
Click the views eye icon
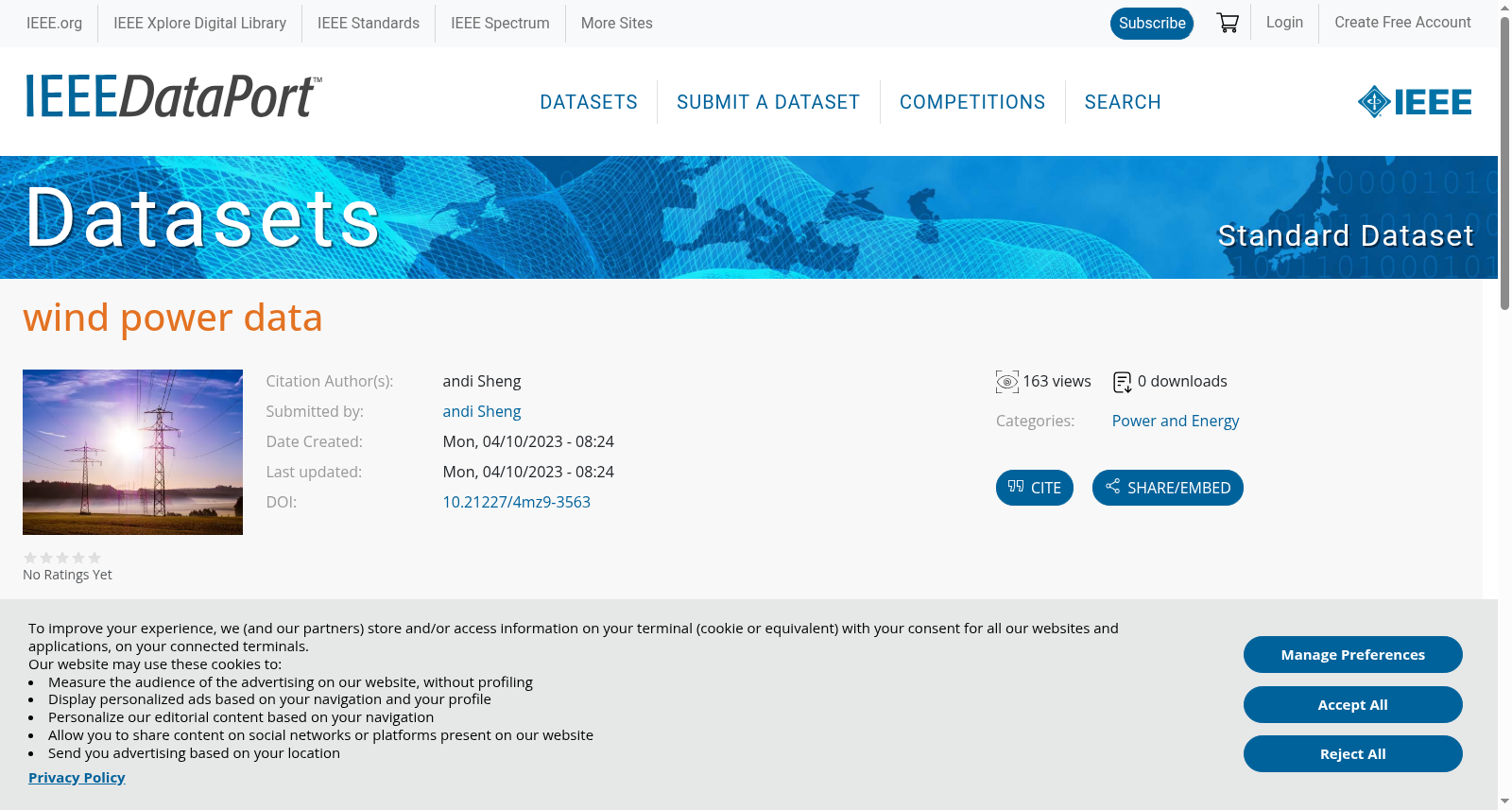coord(1007,382)
